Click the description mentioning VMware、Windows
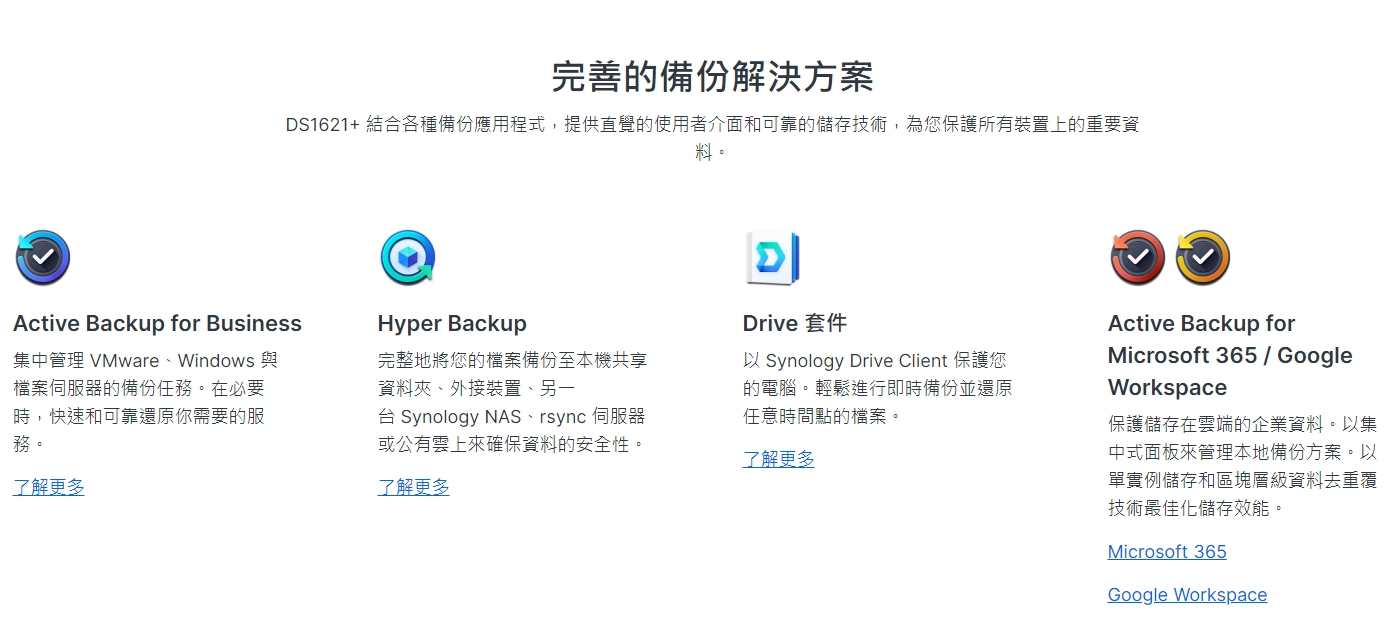Viewport: 1392px width, 642px height. tap(146, 402)
